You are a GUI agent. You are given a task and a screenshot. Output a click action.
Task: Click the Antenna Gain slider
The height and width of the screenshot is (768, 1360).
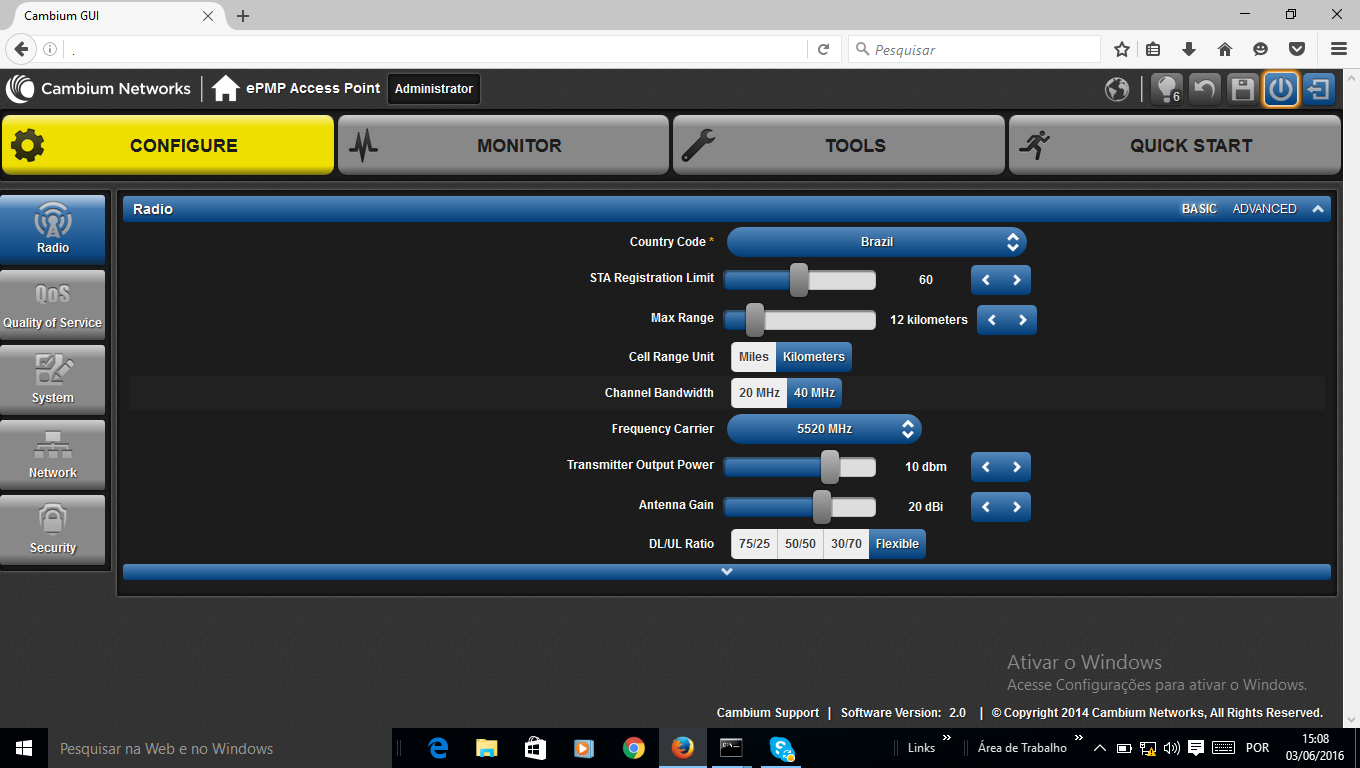pyautogui.click(x=800, y=507)
